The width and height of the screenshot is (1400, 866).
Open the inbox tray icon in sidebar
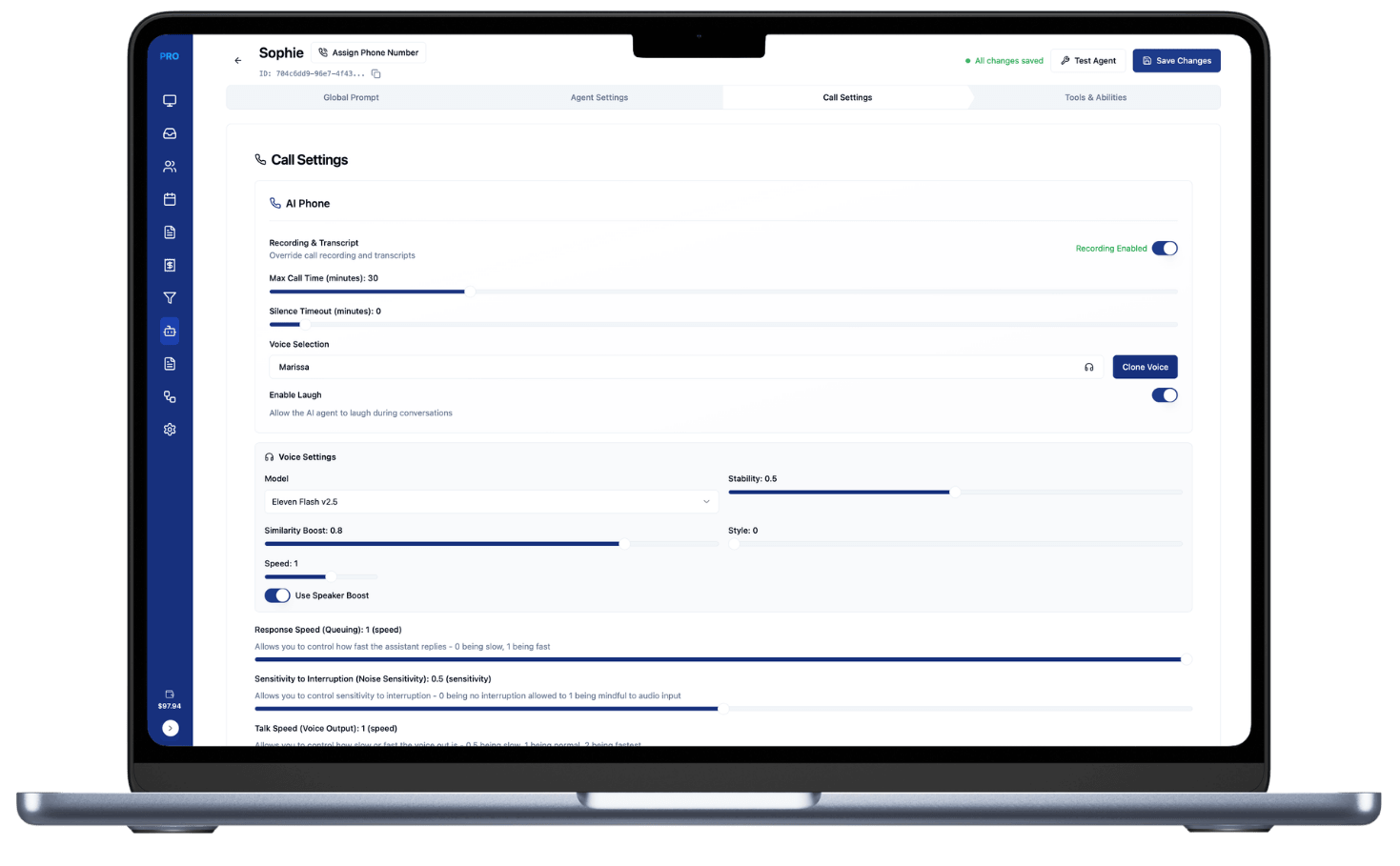coord(170,133)
